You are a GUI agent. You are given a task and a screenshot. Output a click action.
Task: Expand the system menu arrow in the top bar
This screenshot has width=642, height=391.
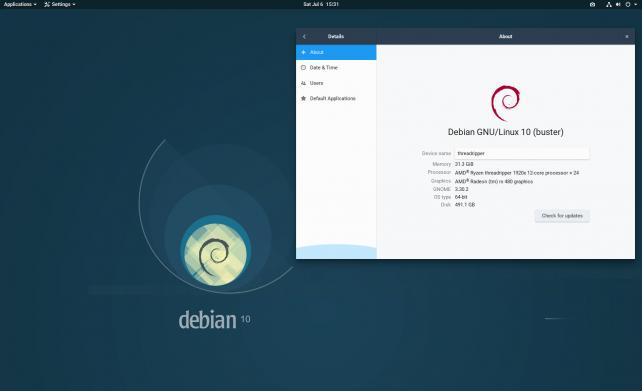[x=636, y=5]
